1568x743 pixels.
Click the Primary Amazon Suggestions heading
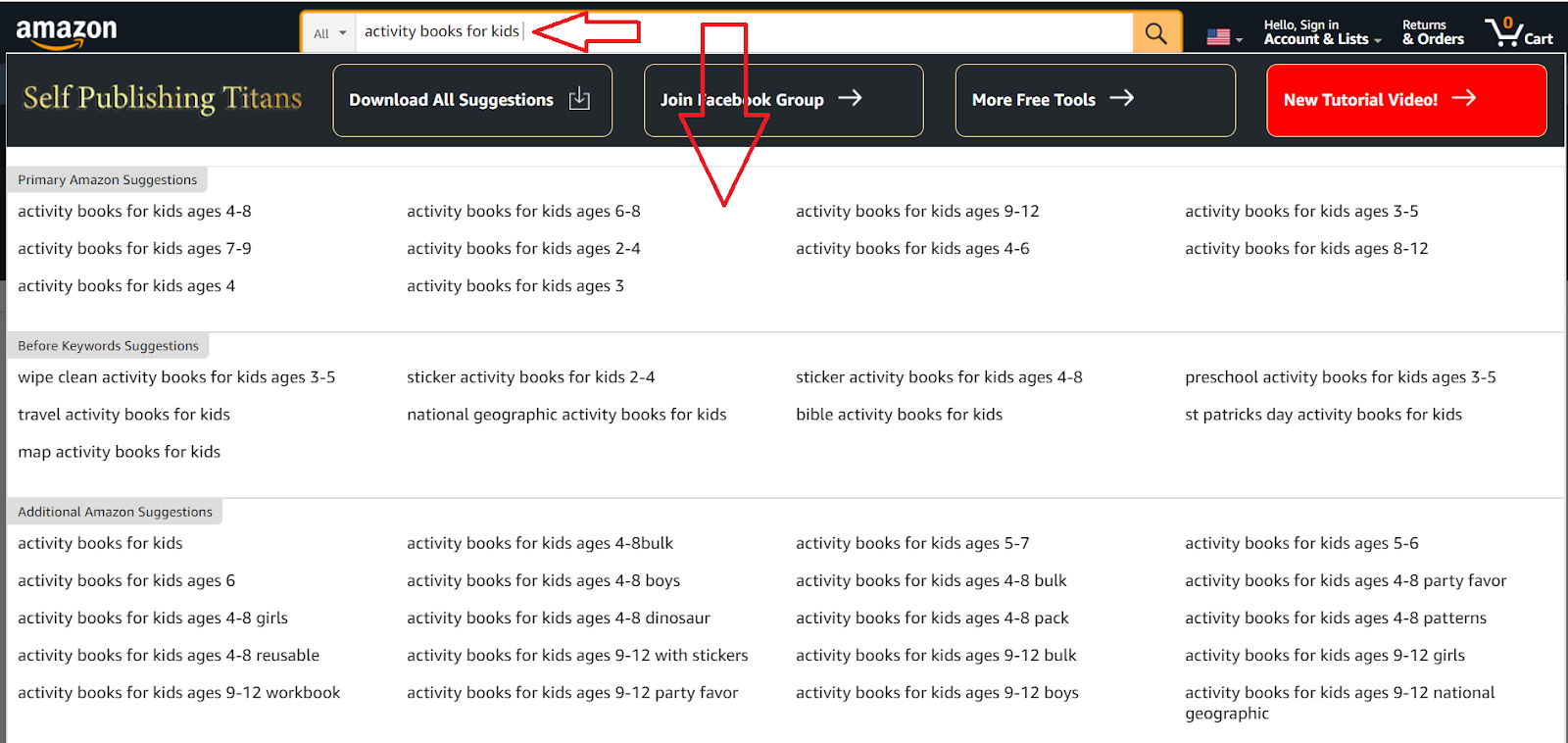[x=107, y=179]
